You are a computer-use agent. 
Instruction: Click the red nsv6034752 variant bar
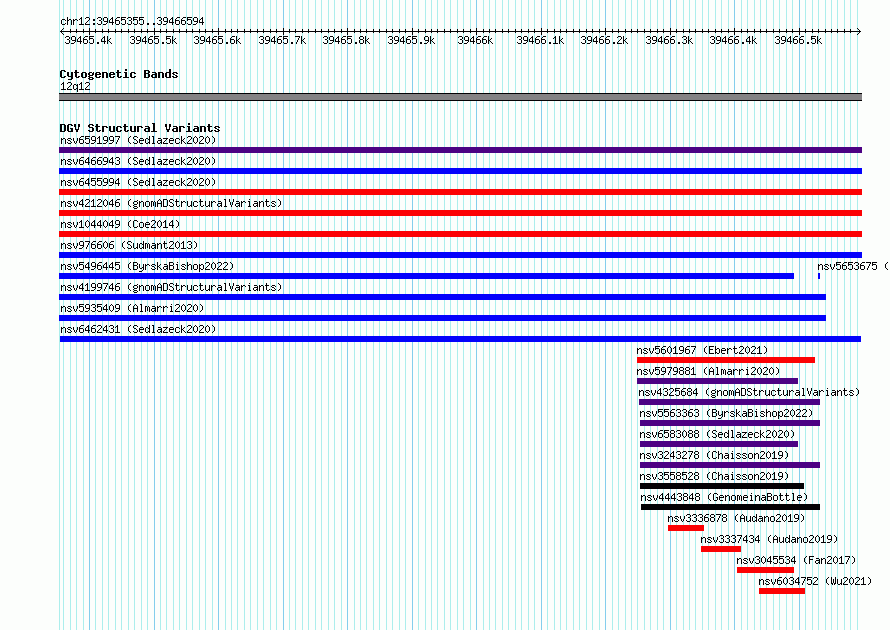(x=782, y=591)
